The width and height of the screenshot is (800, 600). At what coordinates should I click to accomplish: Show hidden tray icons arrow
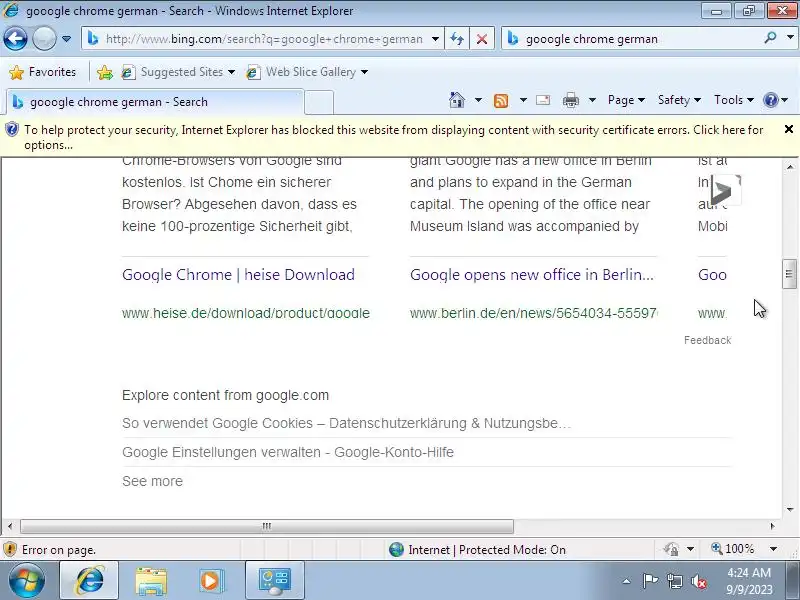pyautogui.click(x=627, y=581)
